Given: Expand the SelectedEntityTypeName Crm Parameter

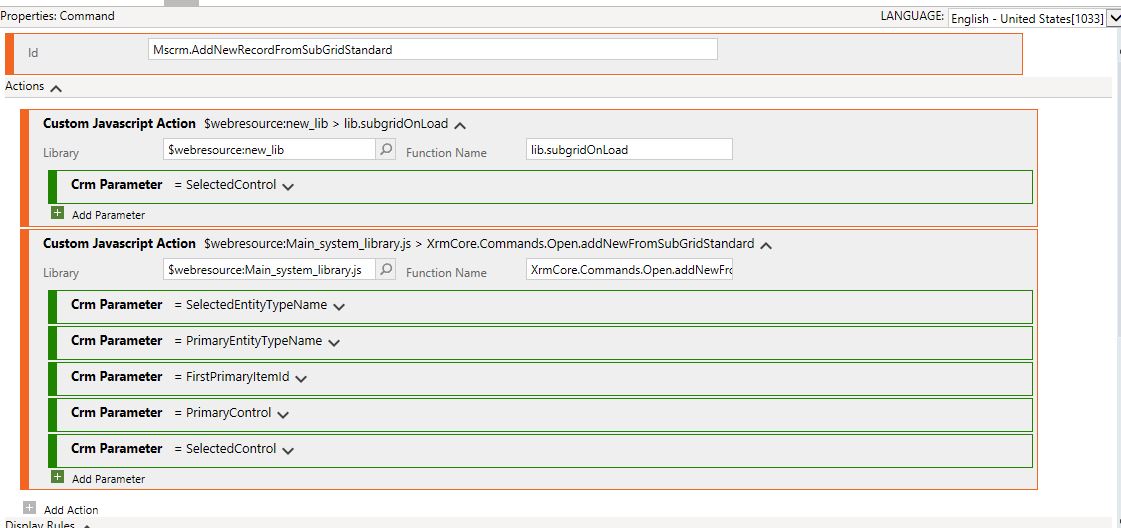Looking at the screenshot, I should point(339,307).
